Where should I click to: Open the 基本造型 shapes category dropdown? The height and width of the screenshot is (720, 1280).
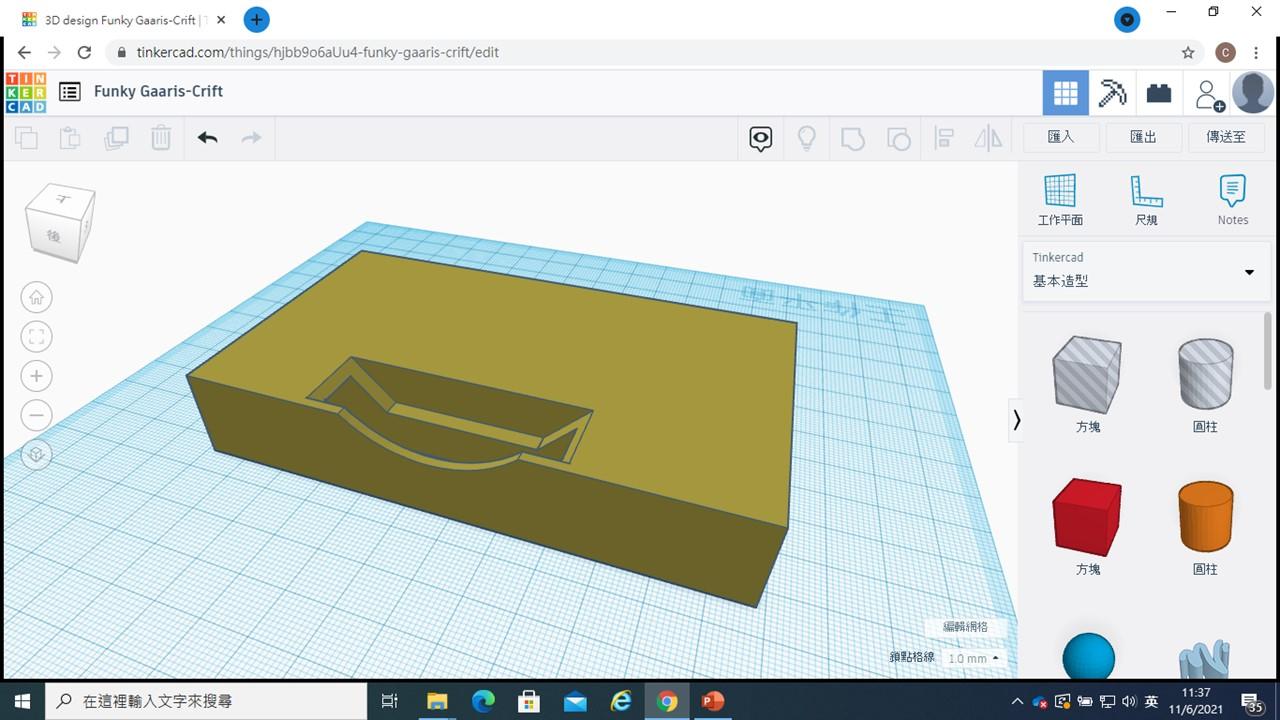[x=1145, y=271]
